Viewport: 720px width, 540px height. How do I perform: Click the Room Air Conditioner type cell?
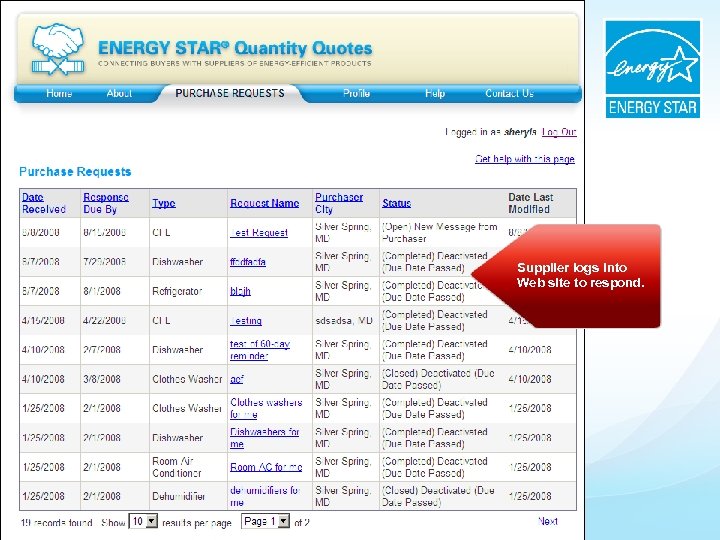point(177,467)
